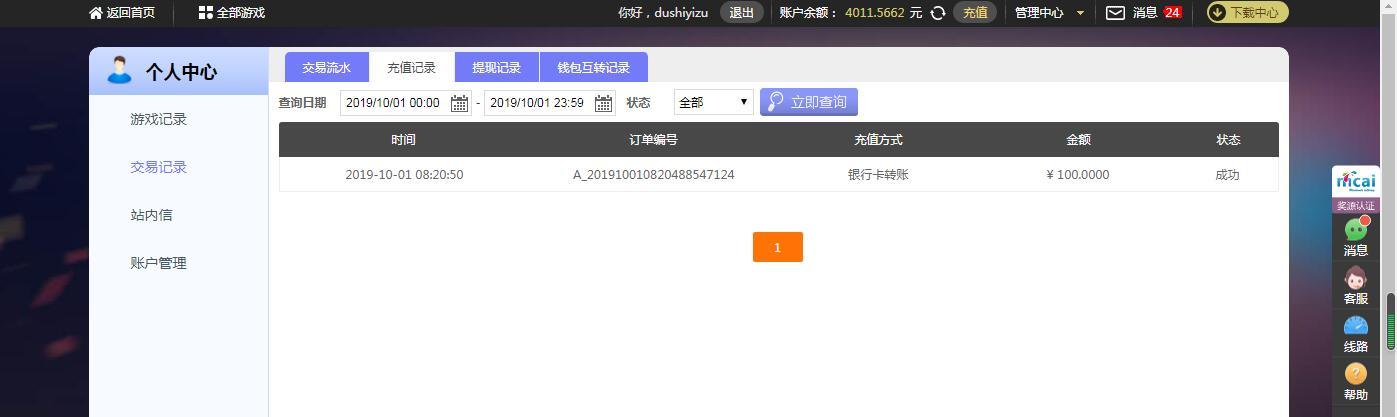Image resolution: width=1397 pixels, height=417 pixels.
Task: Click the 充值 recharge button
Action: (975, 13)
